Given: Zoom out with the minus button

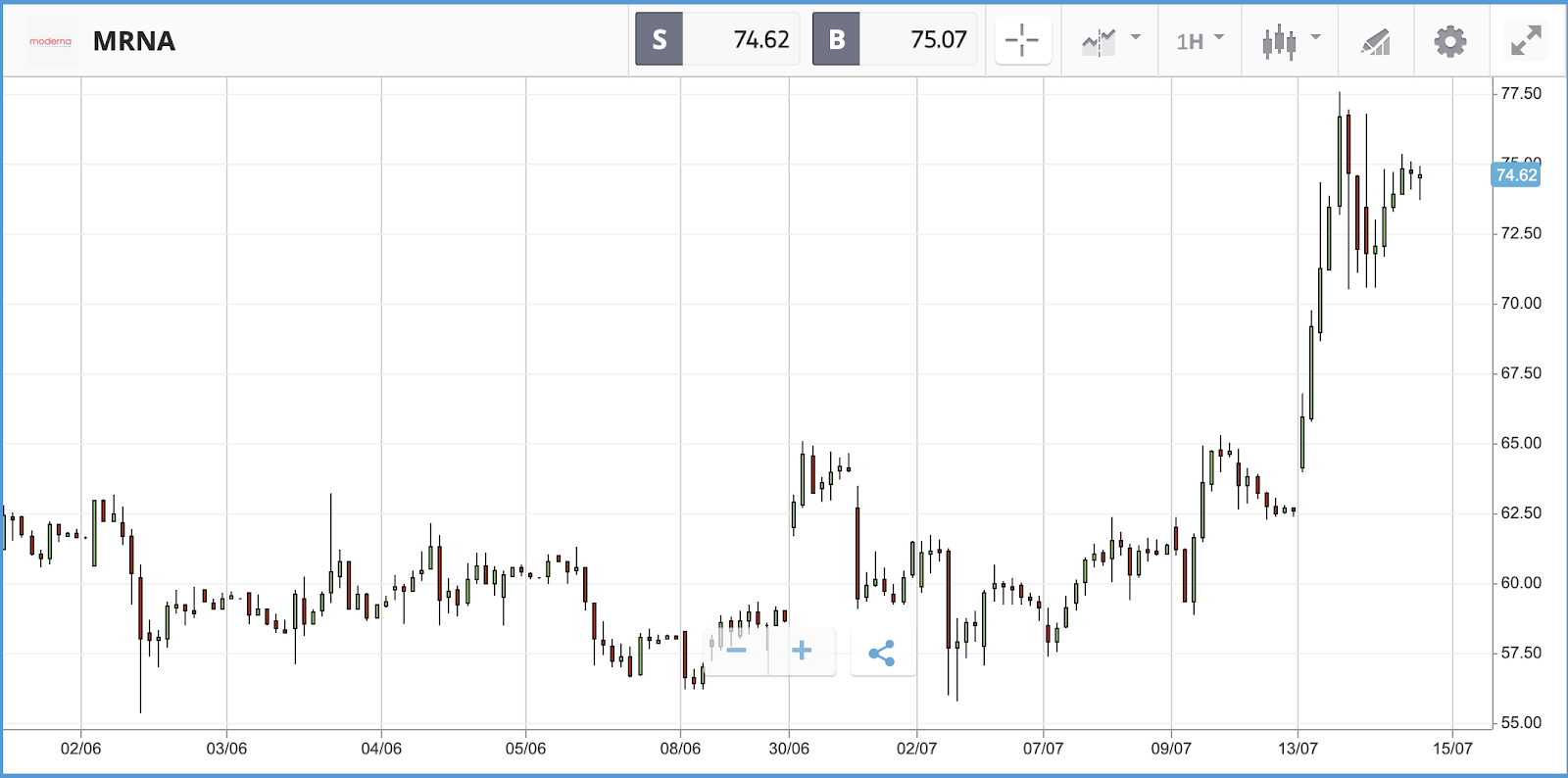Looking at the screenshot, I should click(737, 652).
